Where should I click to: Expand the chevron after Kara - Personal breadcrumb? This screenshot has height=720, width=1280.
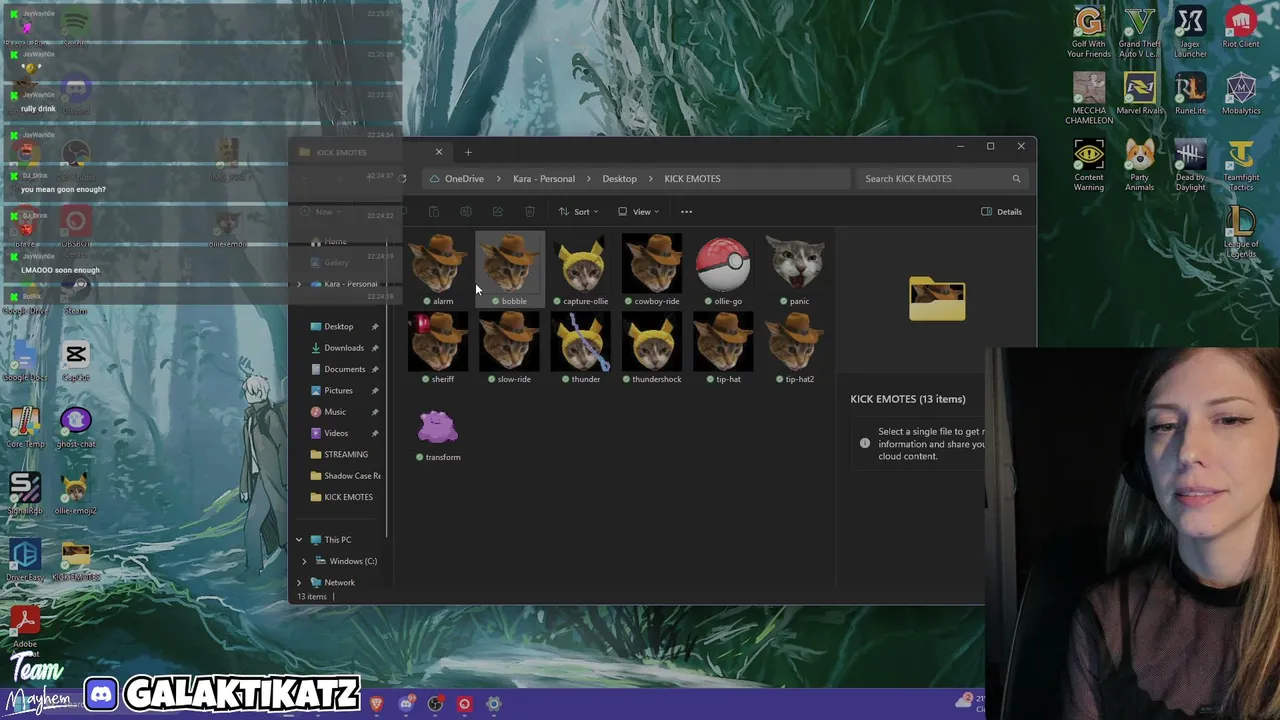tap(589, 179)
